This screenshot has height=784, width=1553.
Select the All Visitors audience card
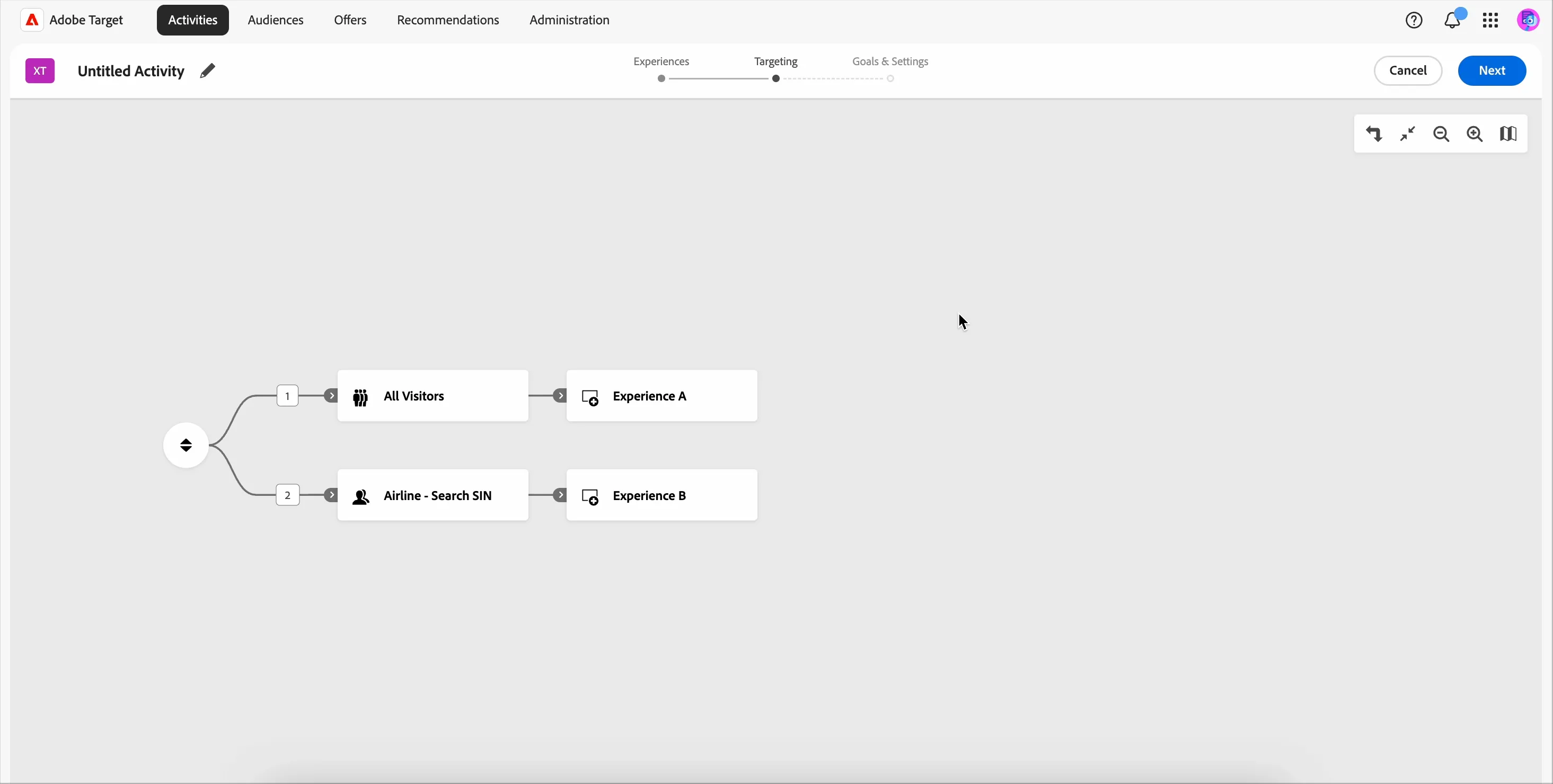(x=433, y=396)
